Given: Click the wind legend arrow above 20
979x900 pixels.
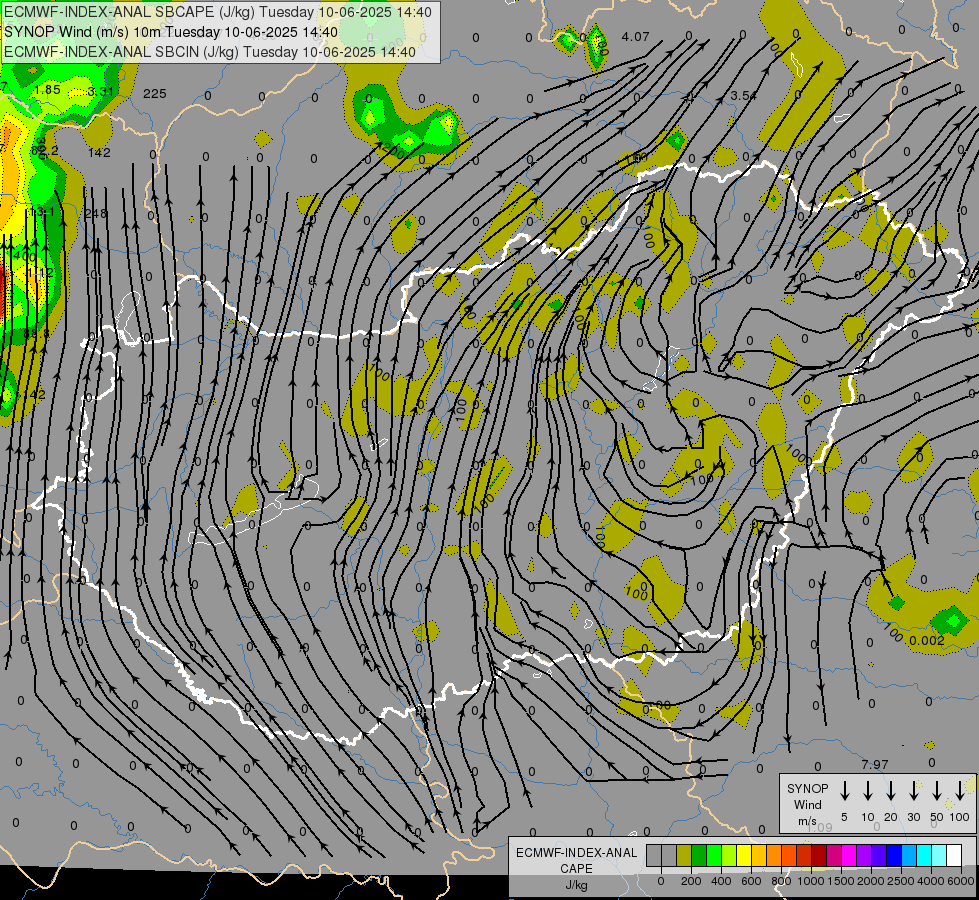Looking at the screenshot, I should 891,790.
